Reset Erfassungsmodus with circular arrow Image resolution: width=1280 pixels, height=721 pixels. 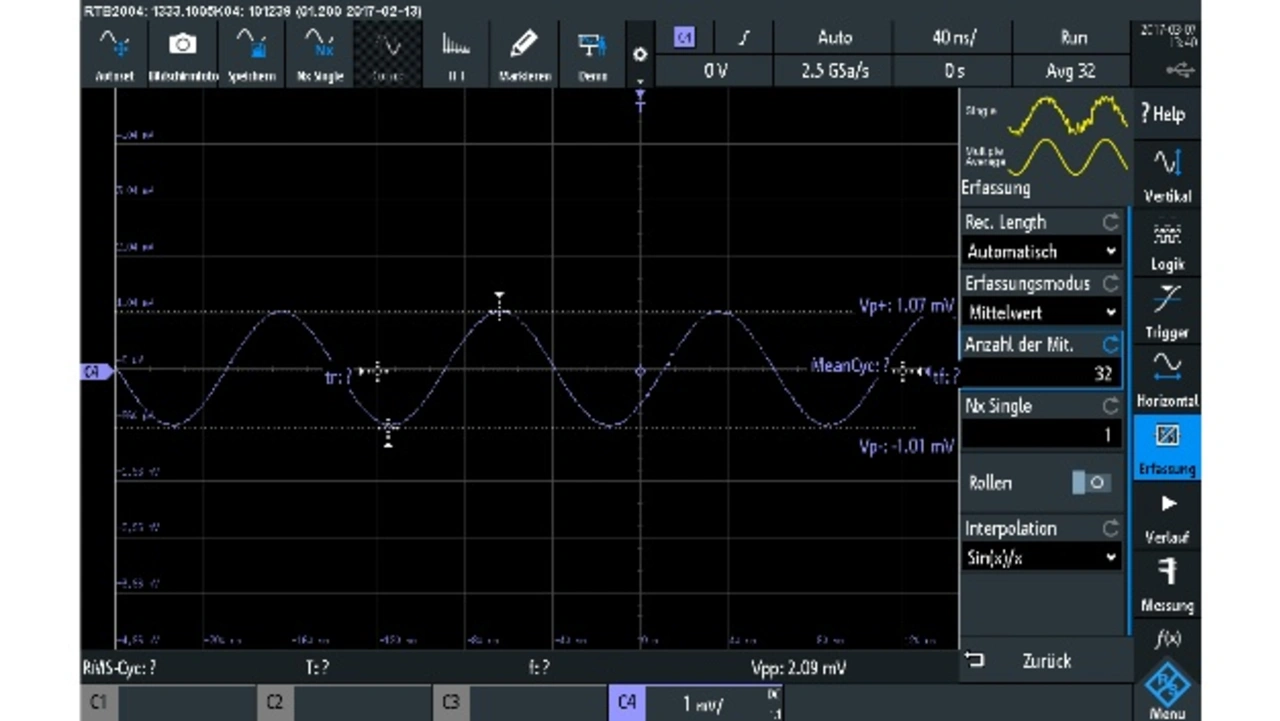[x=1109, y=283]
